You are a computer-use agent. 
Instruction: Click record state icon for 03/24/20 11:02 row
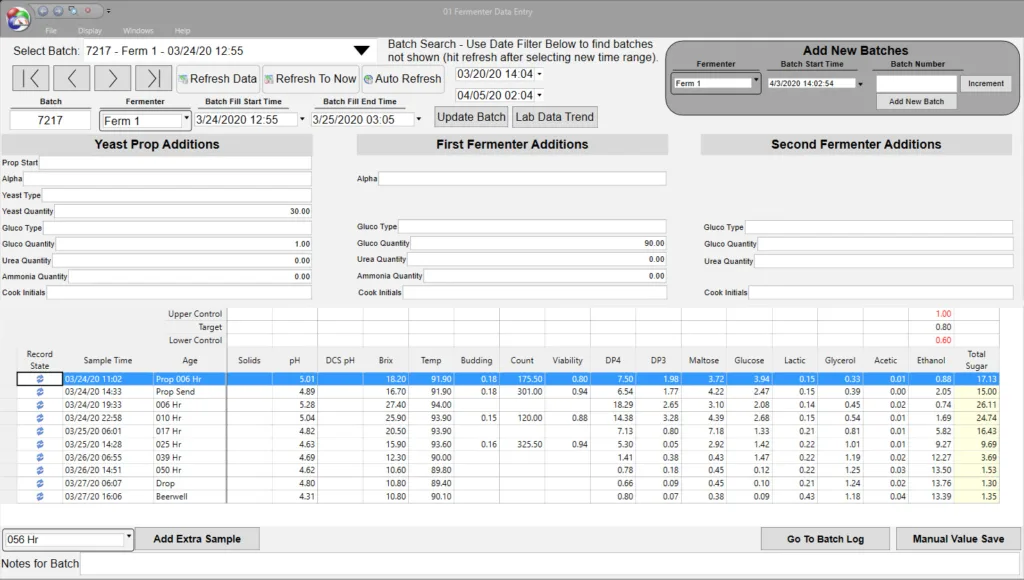tap(40, 379)
